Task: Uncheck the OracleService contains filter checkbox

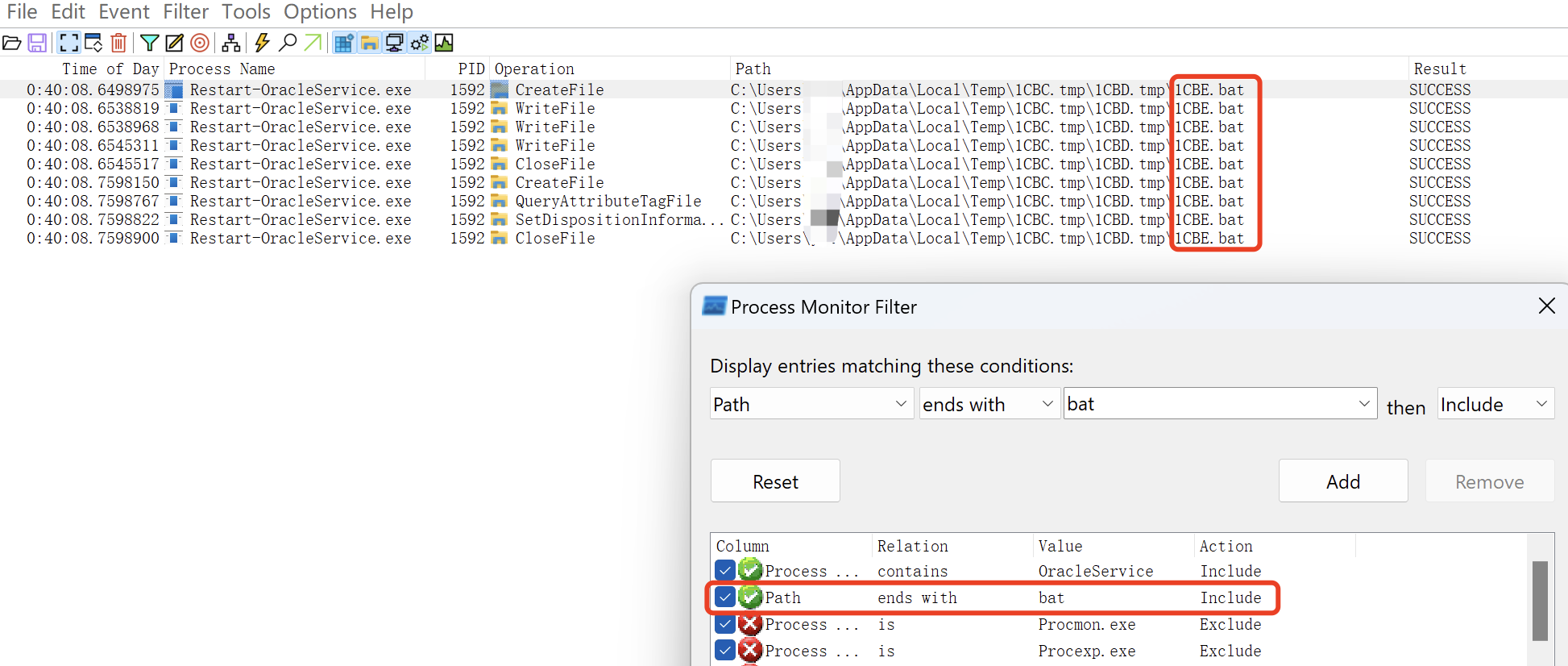Action: (724, 571)
